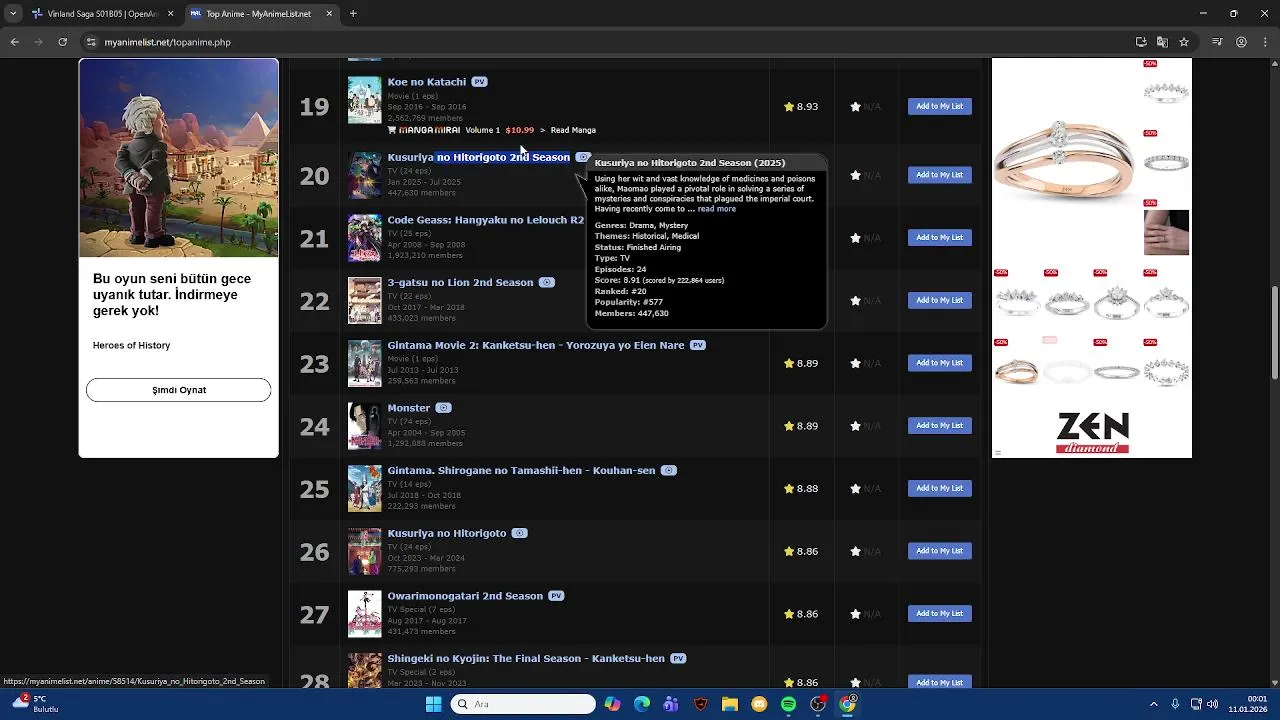Open the Monster title link
Screen dimensions: 1280x720
[x=408, y=408]
